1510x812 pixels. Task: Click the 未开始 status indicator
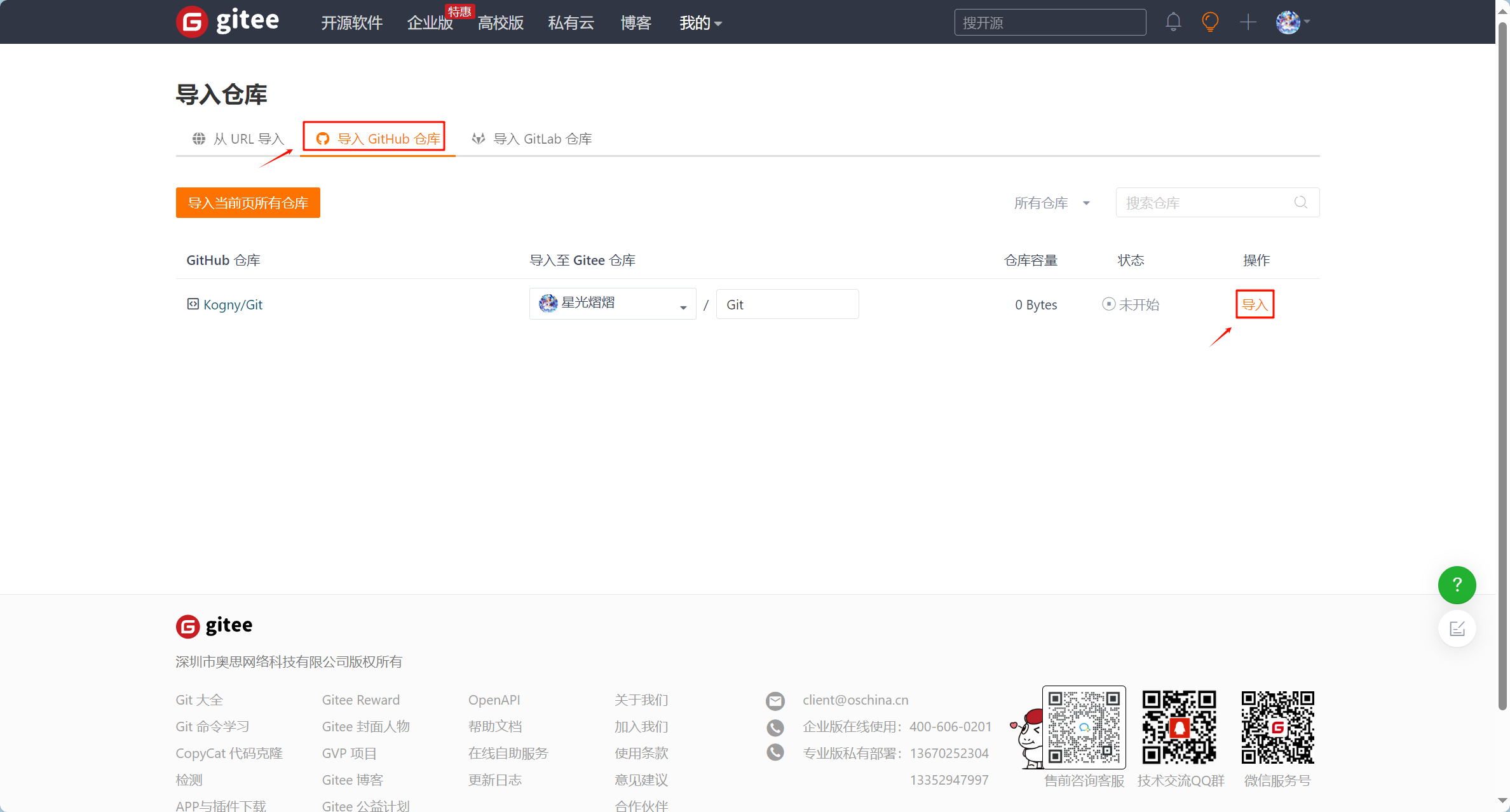point(1131,304)
